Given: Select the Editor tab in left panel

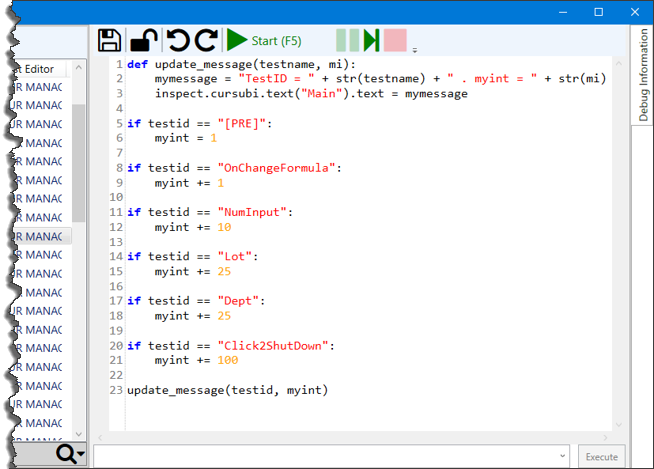Looking at the screenshot, I should pyautogui.click(x=40, y=69).
